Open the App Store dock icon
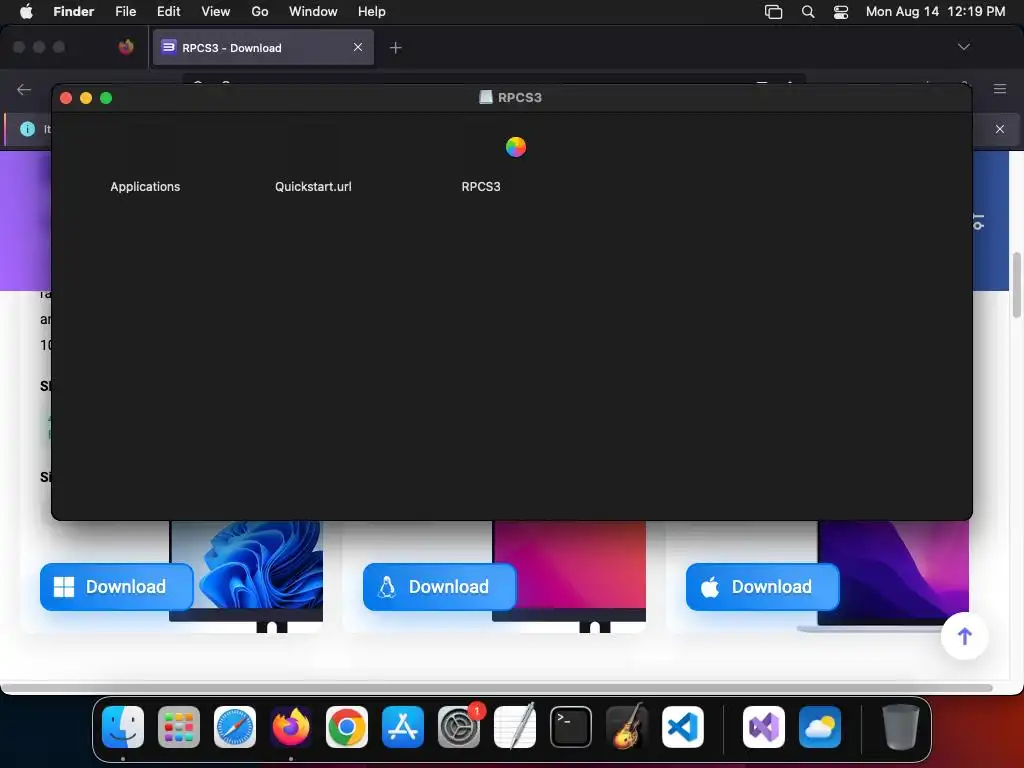Viewport: 1024px width, 768px height. click(x=403, y=727)
